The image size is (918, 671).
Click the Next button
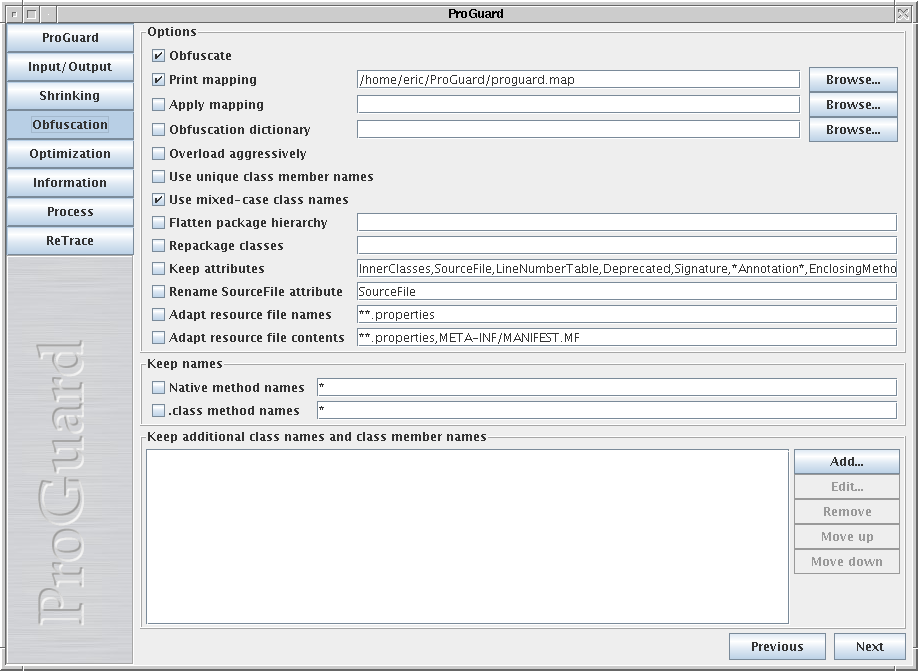coord(869,647)
